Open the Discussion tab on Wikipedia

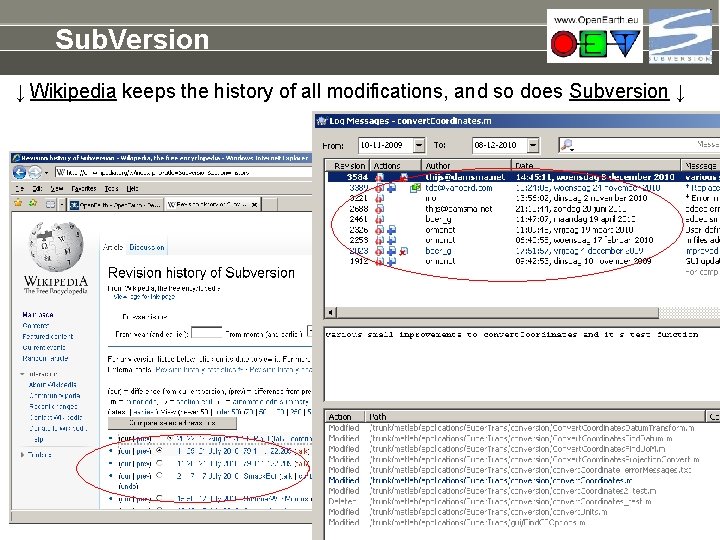point(146,247)
